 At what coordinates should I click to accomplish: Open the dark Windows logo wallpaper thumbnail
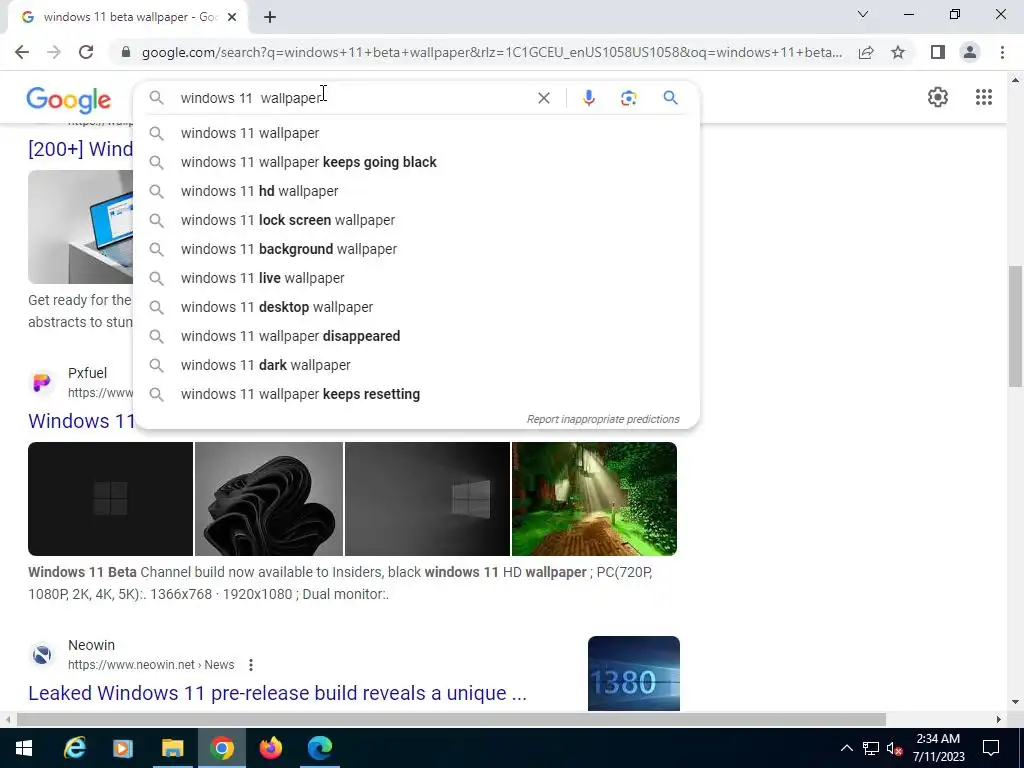click(110, 499)
